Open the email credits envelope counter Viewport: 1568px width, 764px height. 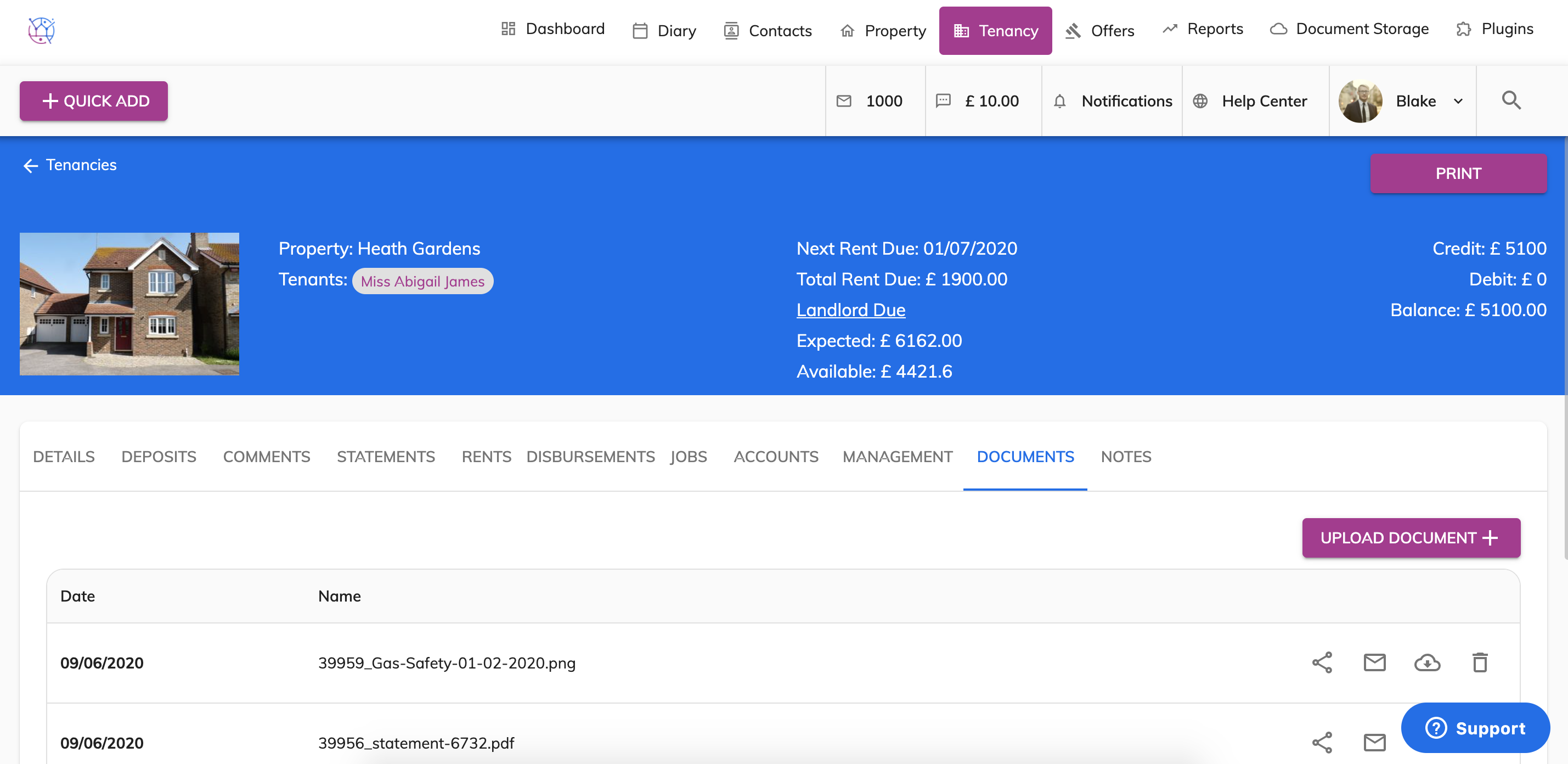[871, 101]
